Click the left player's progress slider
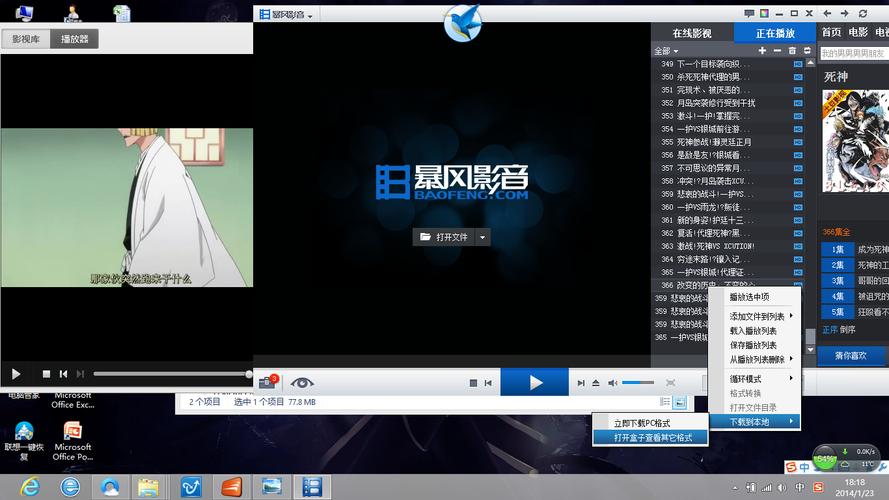 tap(171, 374)
